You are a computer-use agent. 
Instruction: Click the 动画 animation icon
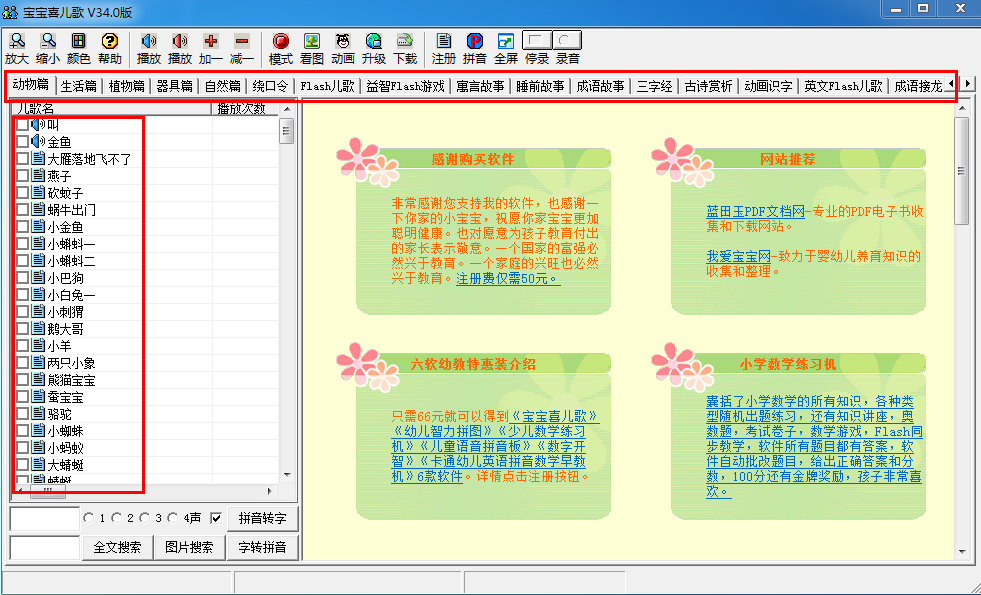tap(342, 41)
